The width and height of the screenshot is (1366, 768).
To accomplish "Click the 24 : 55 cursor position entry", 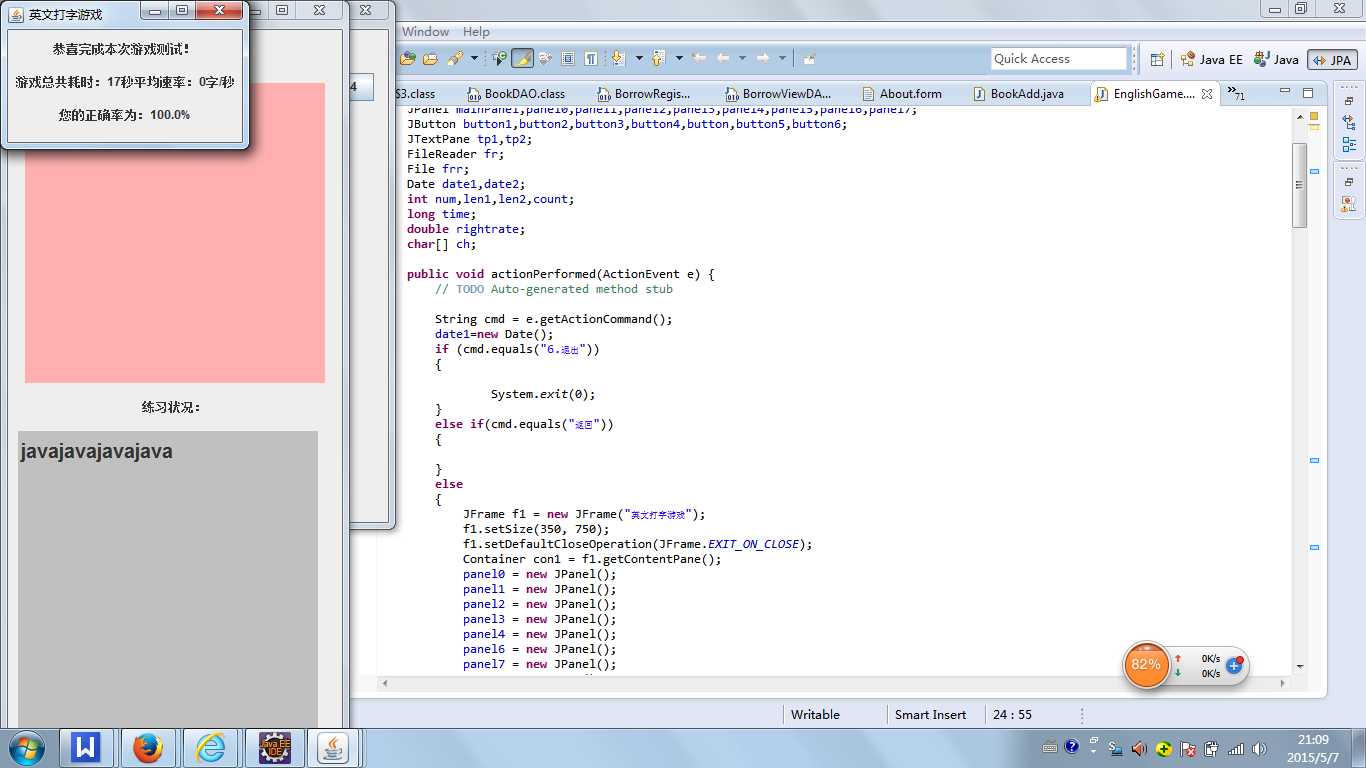I will pos(1012,714).
